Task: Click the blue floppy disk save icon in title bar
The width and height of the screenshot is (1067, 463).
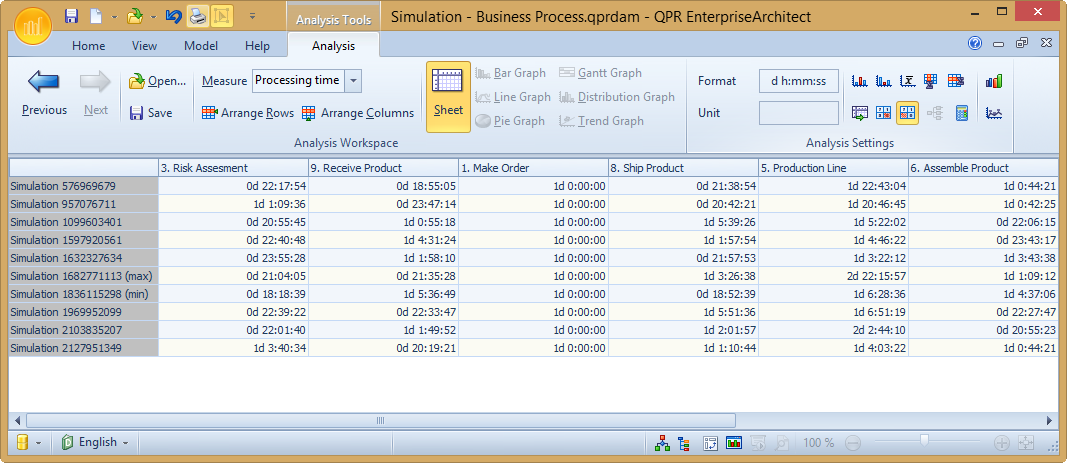Action: click(x=71, y=16)
